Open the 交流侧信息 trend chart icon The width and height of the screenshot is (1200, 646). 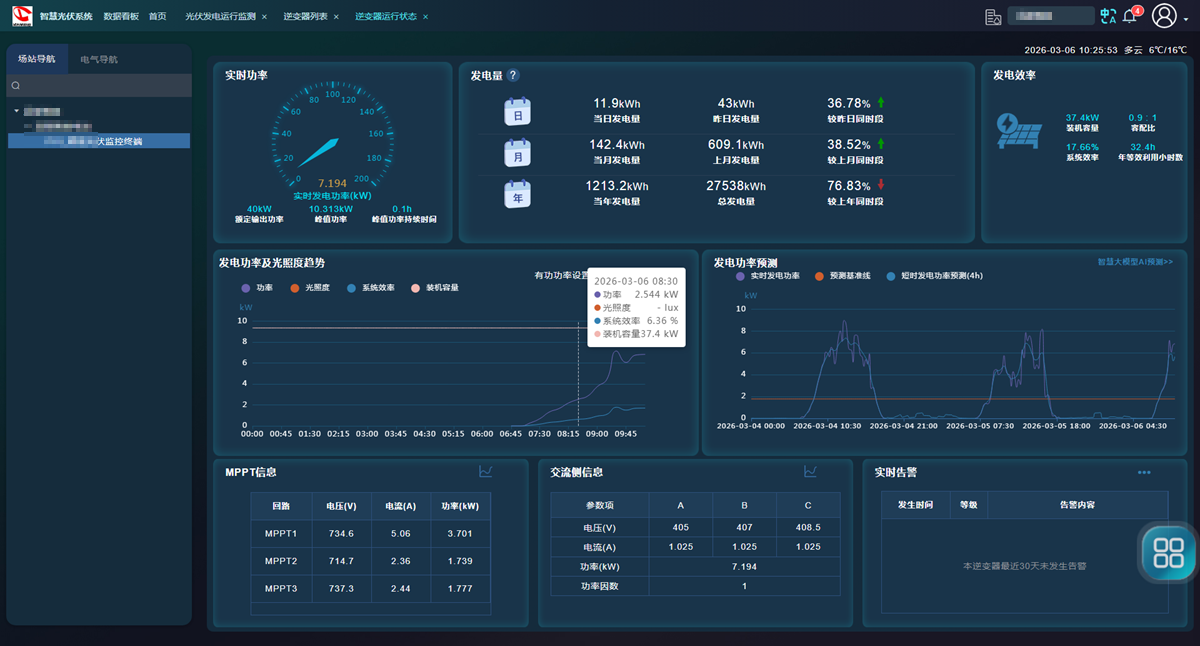tap(811, 472)
